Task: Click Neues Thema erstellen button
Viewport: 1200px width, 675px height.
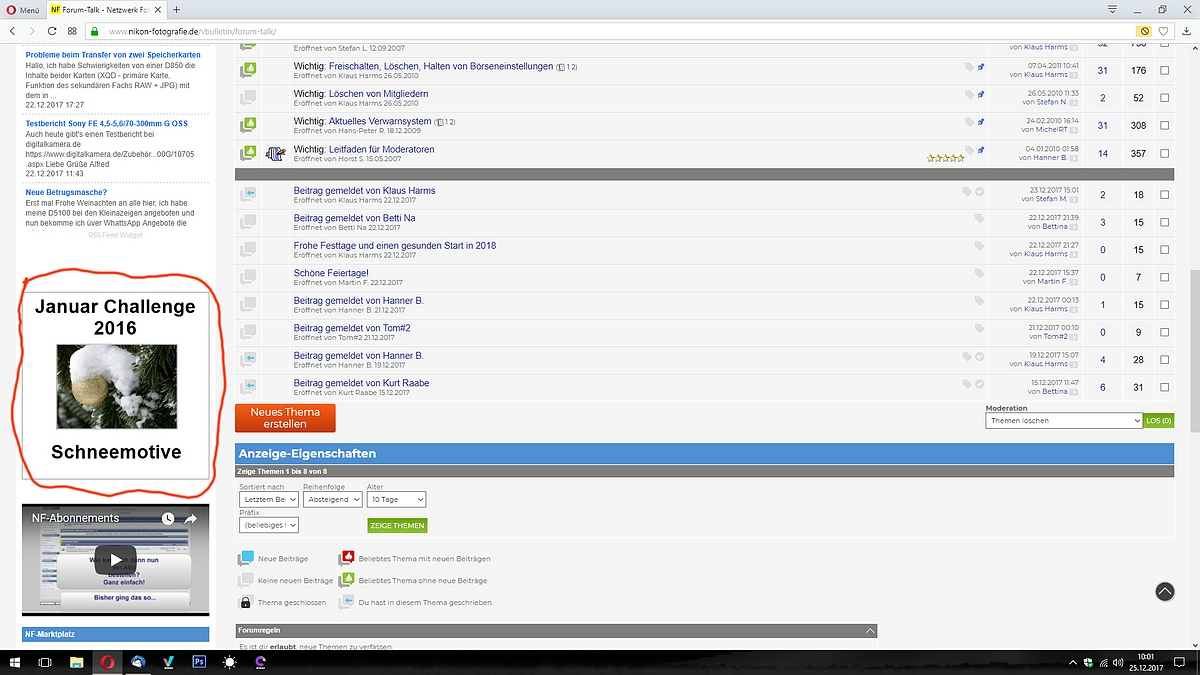Action: point(285,418)
